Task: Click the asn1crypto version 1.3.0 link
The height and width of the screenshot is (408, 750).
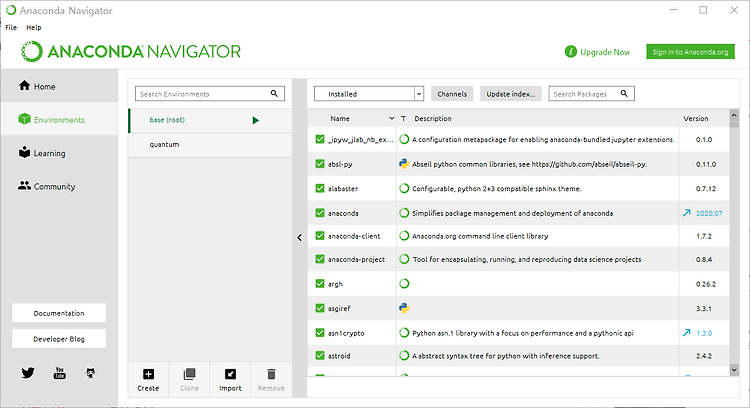Action: point(704,333)
